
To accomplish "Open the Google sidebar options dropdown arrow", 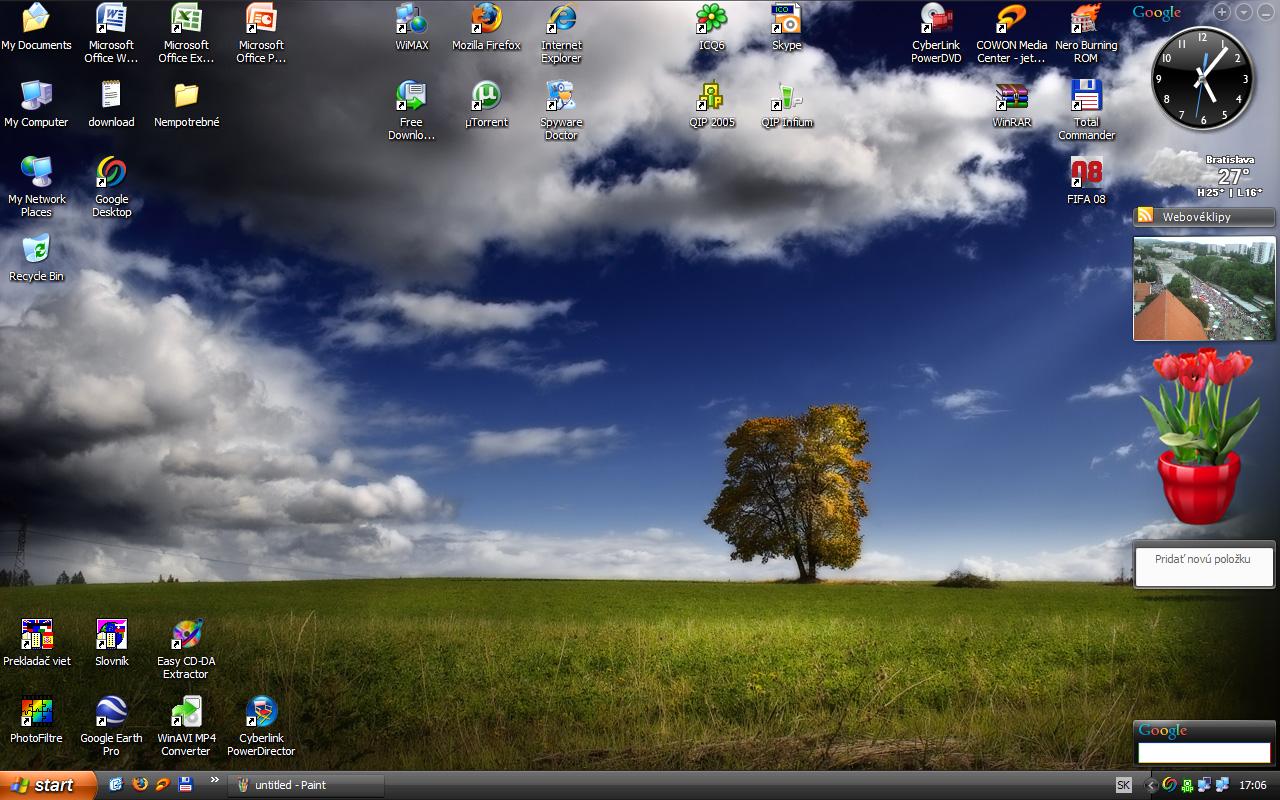I will (1244, 12).
